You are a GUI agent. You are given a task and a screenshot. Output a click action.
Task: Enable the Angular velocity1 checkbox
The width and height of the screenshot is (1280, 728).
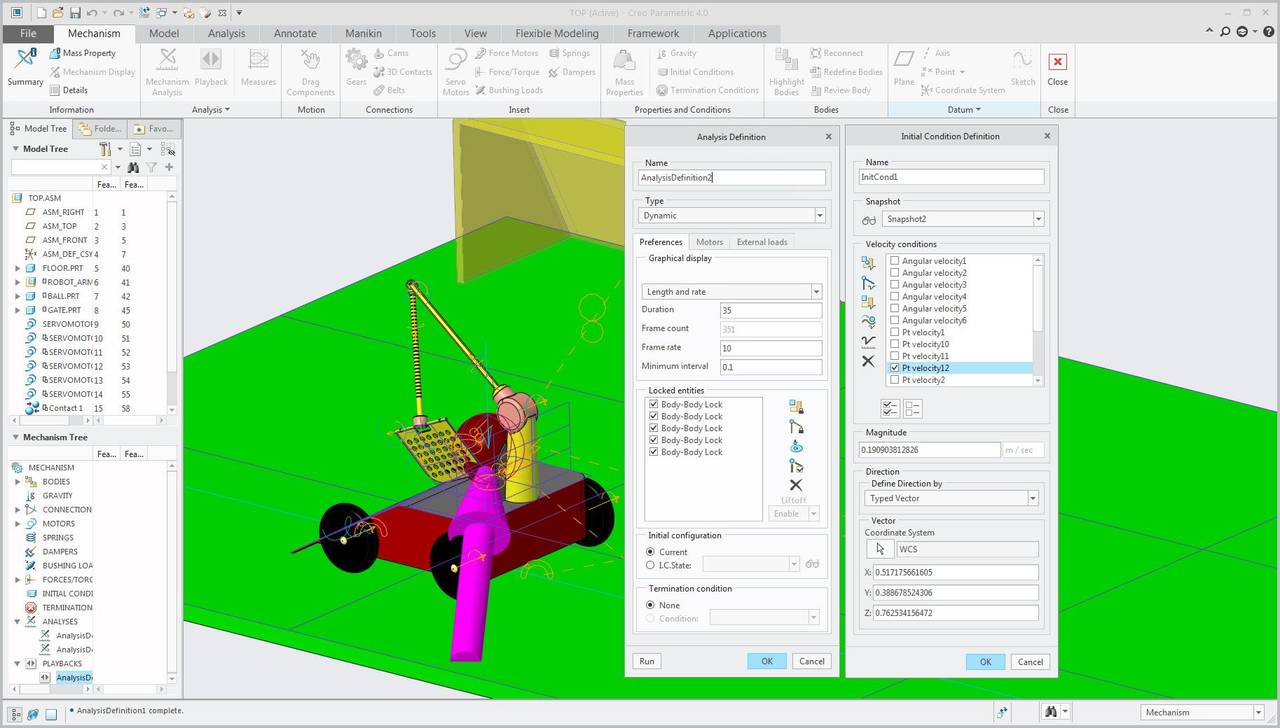tap(895, 261)
